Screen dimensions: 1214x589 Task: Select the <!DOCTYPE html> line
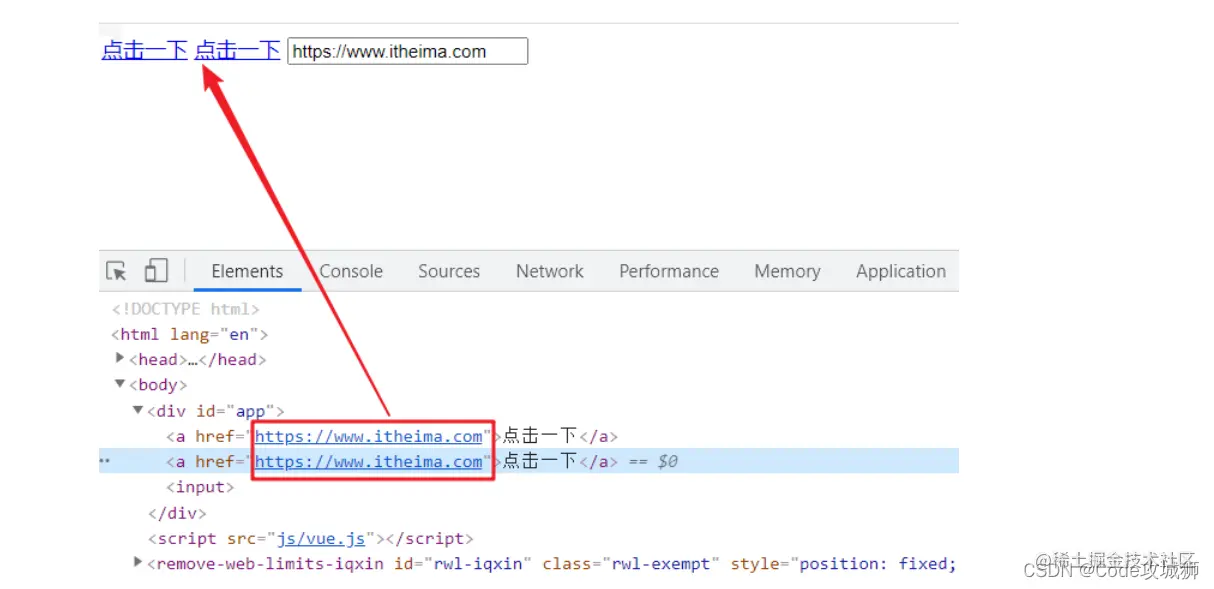(x=186, y=309)
